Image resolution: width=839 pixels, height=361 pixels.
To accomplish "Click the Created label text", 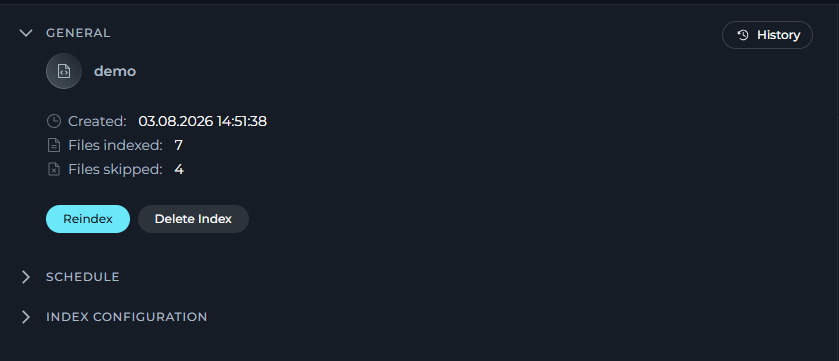I will tap(97, 121).
